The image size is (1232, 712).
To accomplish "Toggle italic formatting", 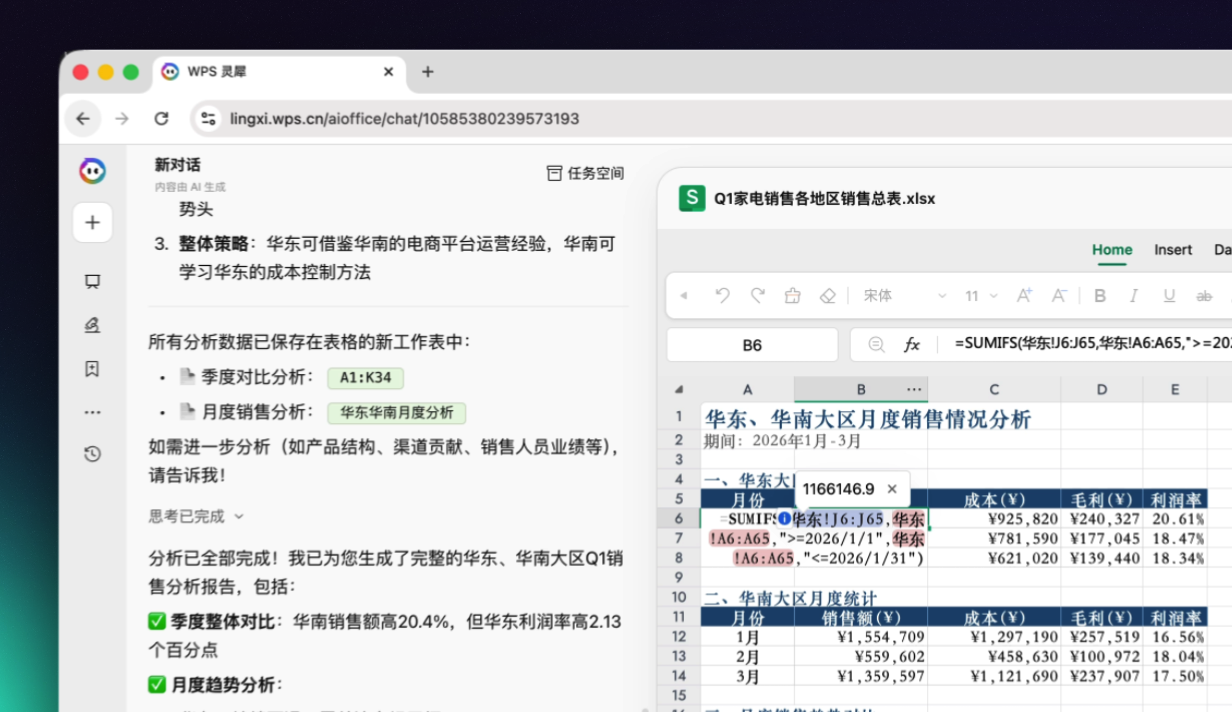I will point(1134,296).
